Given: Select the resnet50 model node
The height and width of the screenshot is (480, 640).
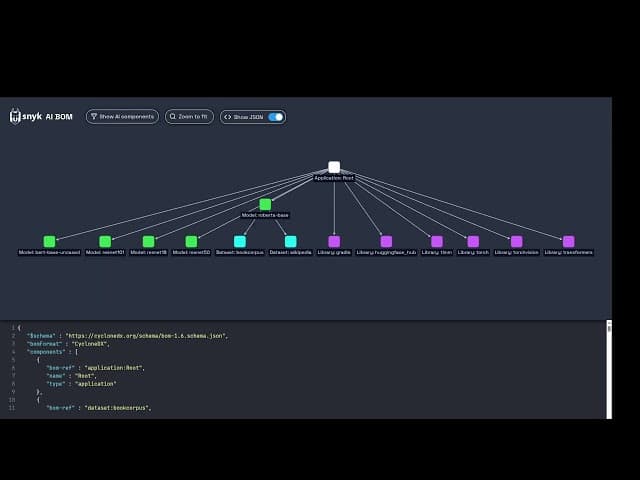Looking at the screenshot, I should (x=191, y=241).
